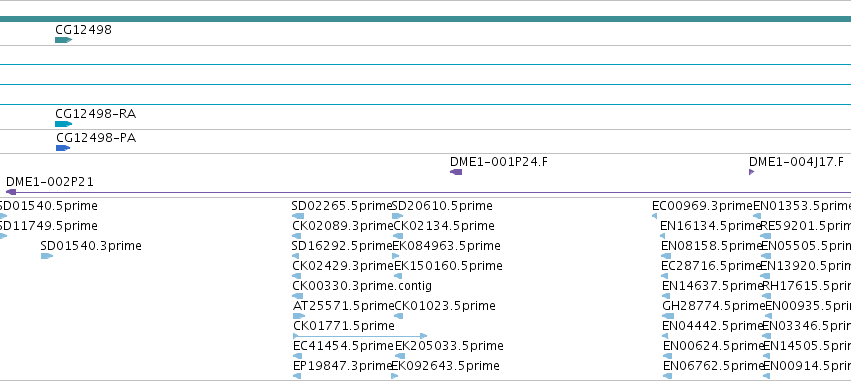Click the EK205033.5prime EST label
This screenshot has height=381, width=851.
[x=449, y=346]
